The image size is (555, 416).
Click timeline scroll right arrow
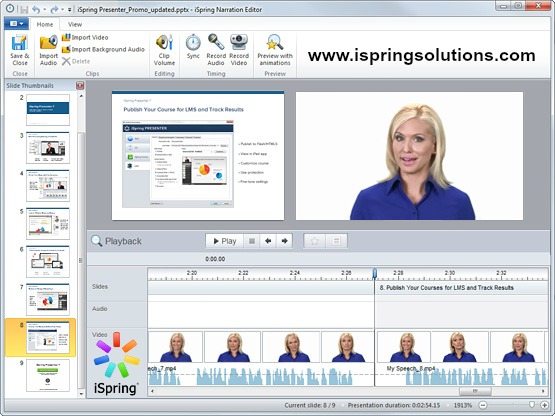[x=543, y=391]
